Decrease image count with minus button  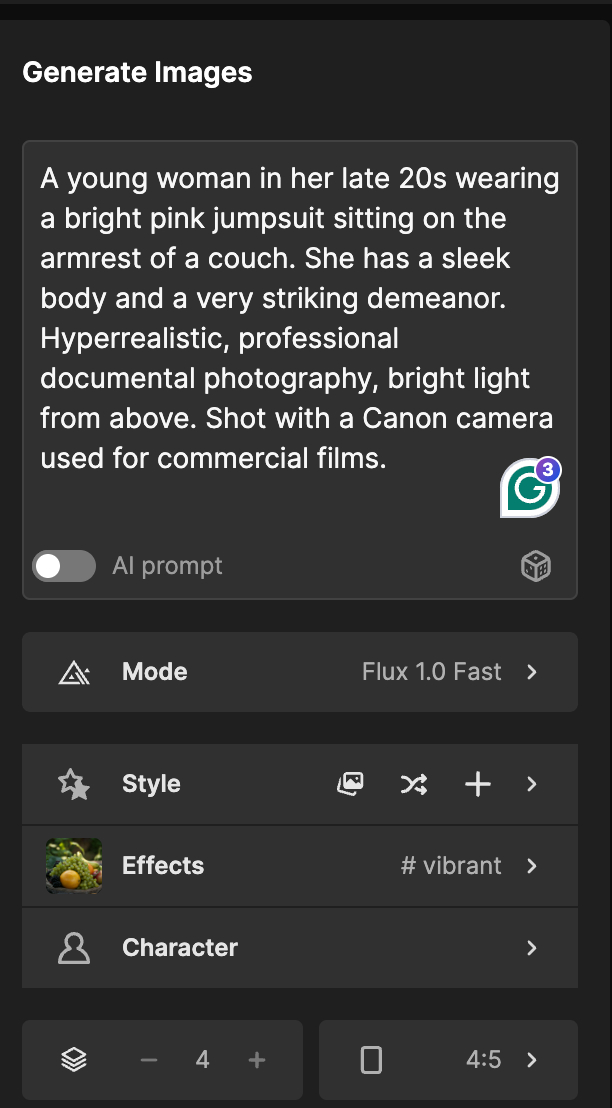coord(148,1059)
